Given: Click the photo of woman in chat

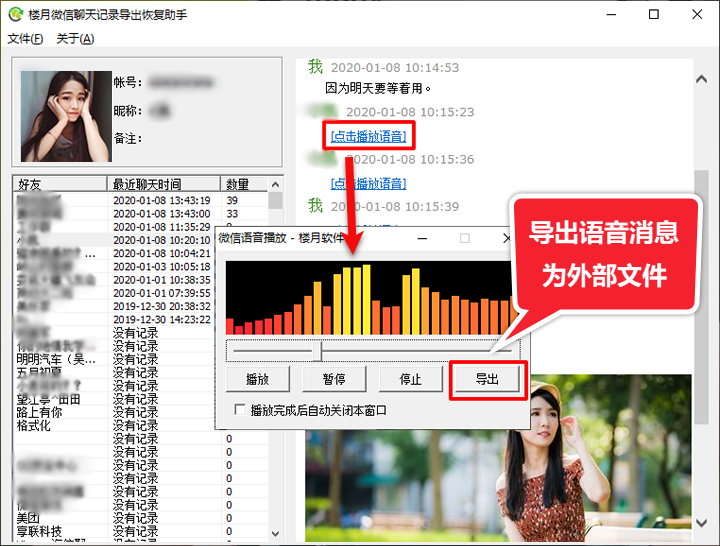Looking at the screenshot, I should 498,458.
